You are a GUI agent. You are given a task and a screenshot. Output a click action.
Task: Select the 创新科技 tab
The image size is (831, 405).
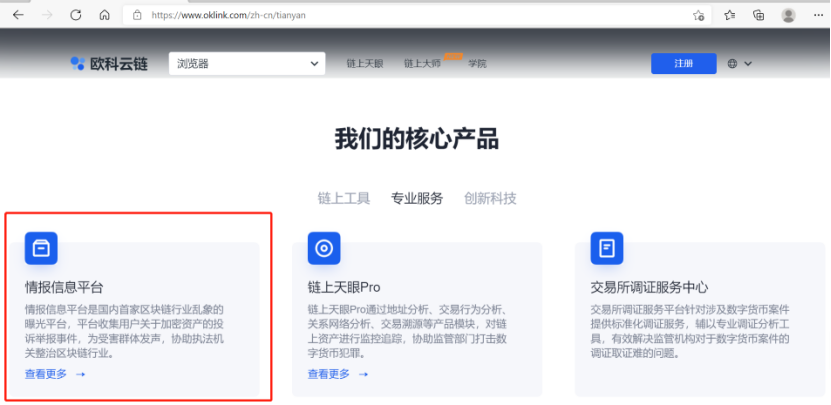[x=490, y=198]
